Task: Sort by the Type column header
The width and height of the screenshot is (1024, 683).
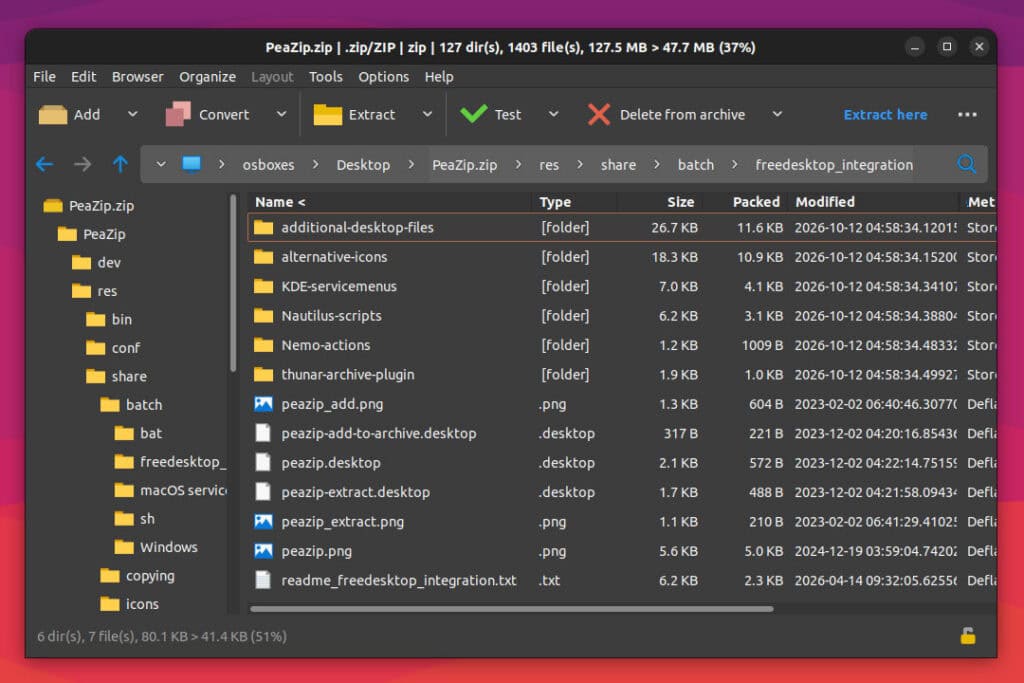Action: (x=555, y=202)
